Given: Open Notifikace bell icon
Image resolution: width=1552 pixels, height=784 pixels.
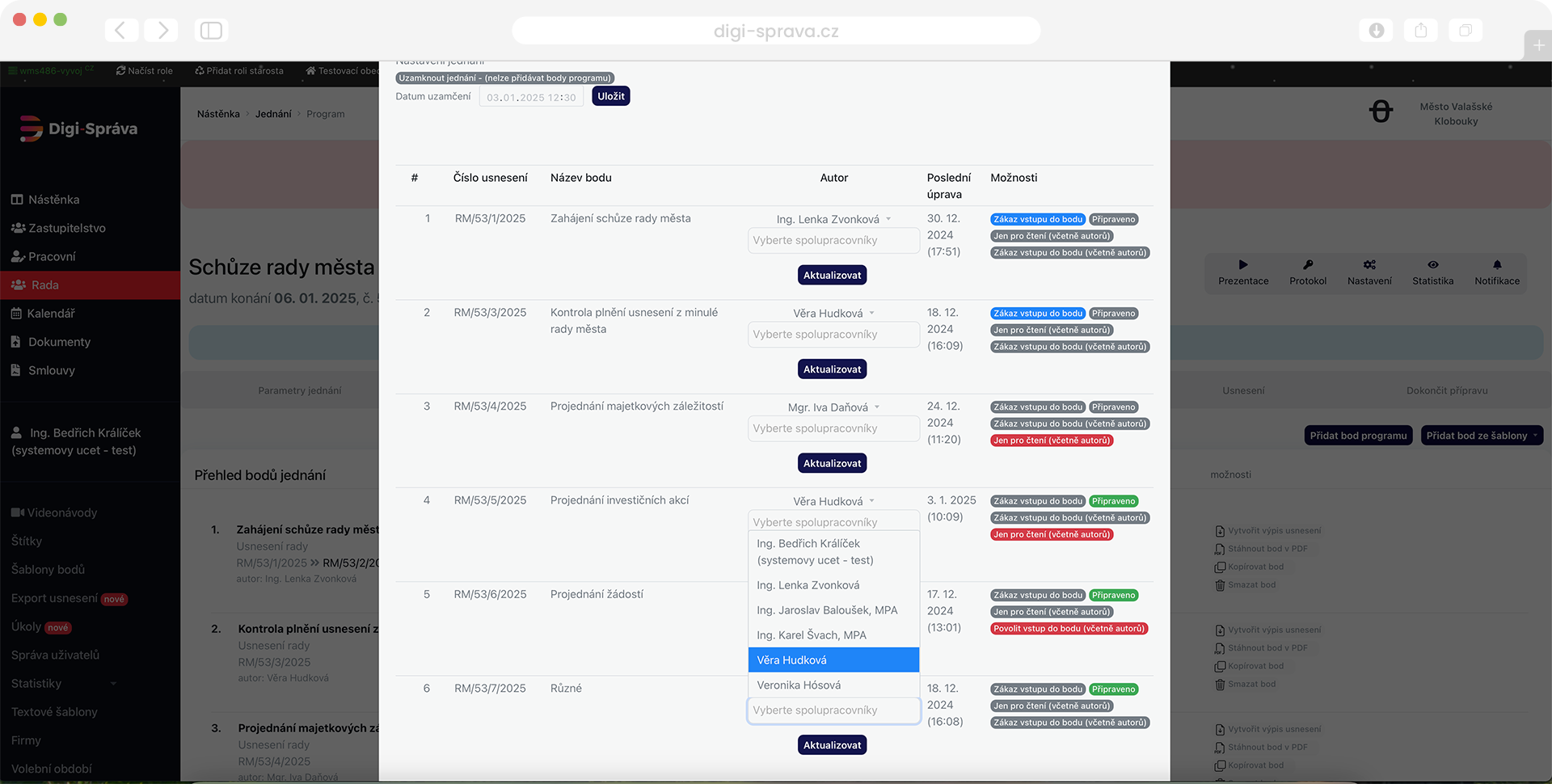Looking at the screenshot, I should point(1496,265).
